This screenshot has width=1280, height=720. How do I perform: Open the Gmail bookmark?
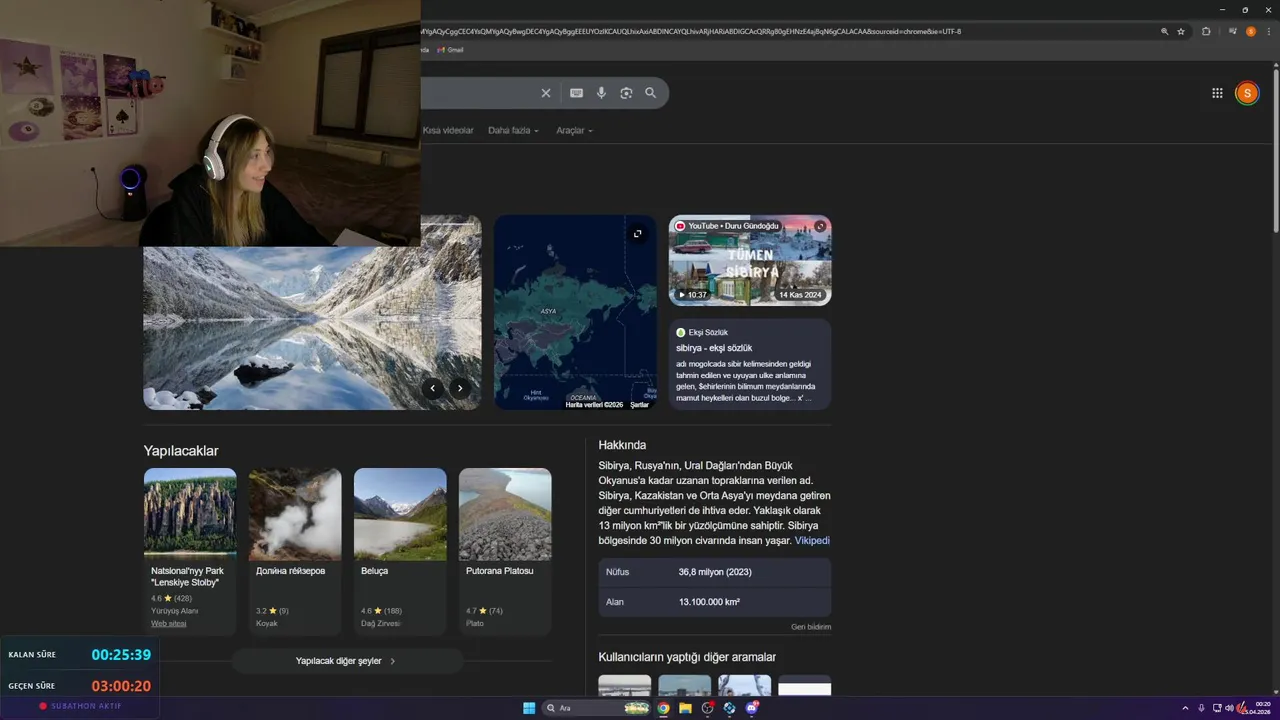coord(450,50)
